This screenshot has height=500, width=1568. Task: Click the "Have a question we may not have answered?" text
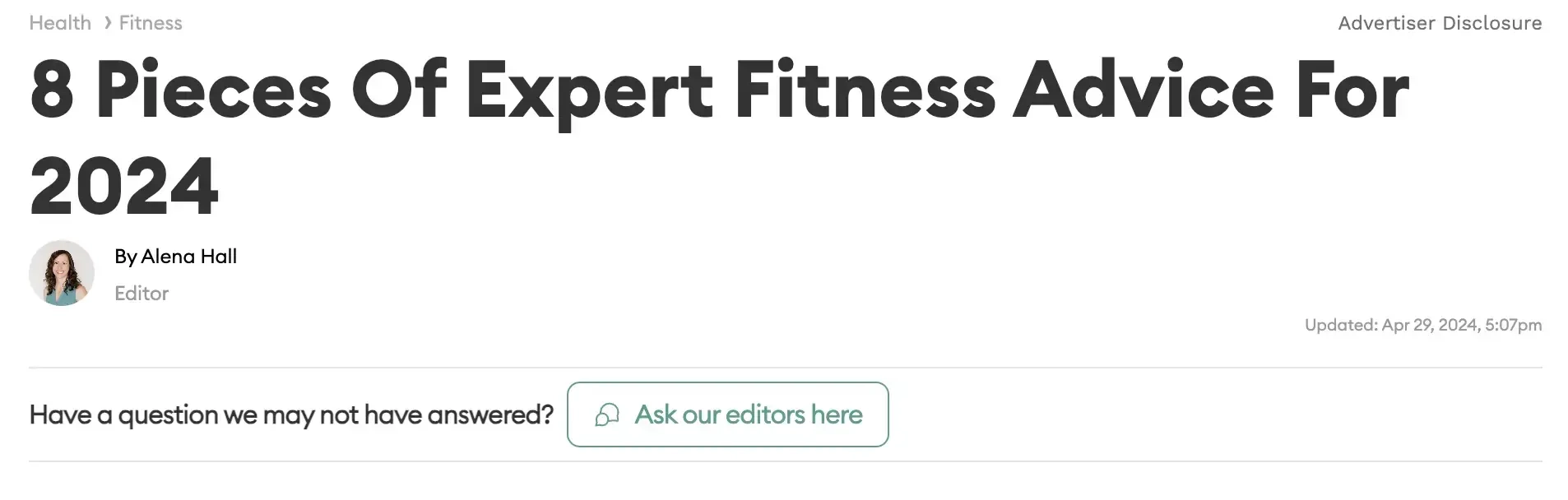291,414
